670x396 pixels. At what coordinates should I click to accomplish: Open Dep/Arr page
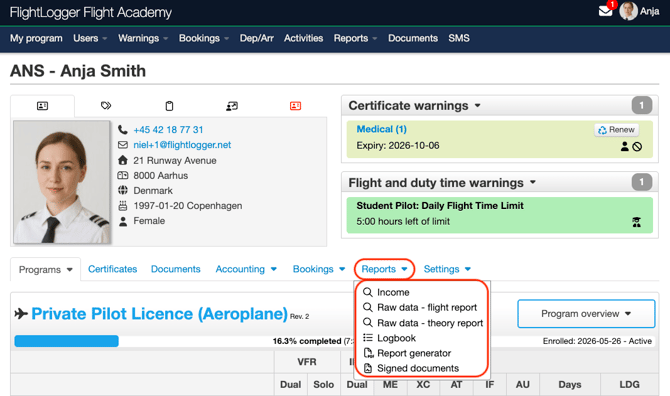[256, 38]
